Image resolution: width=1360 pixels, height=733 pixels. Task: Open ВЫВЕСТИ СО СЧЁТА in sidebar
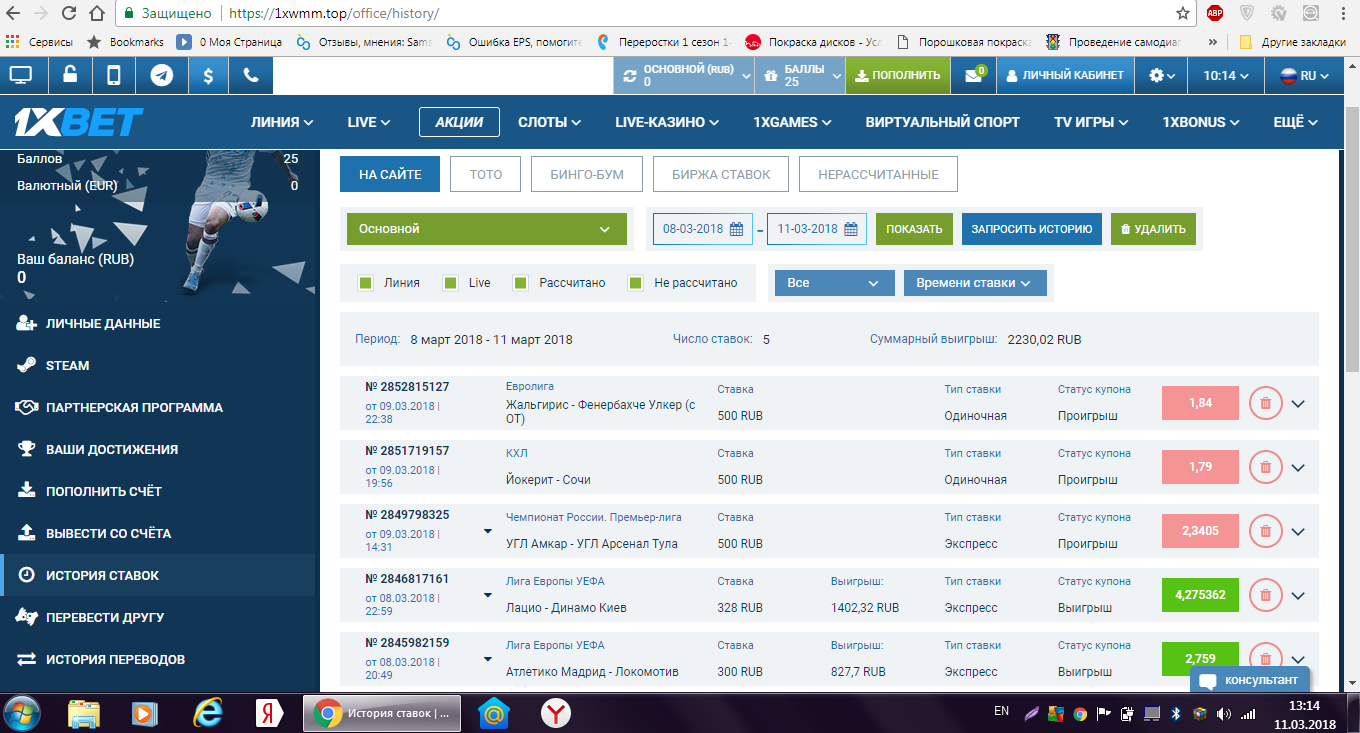(108, 533)
